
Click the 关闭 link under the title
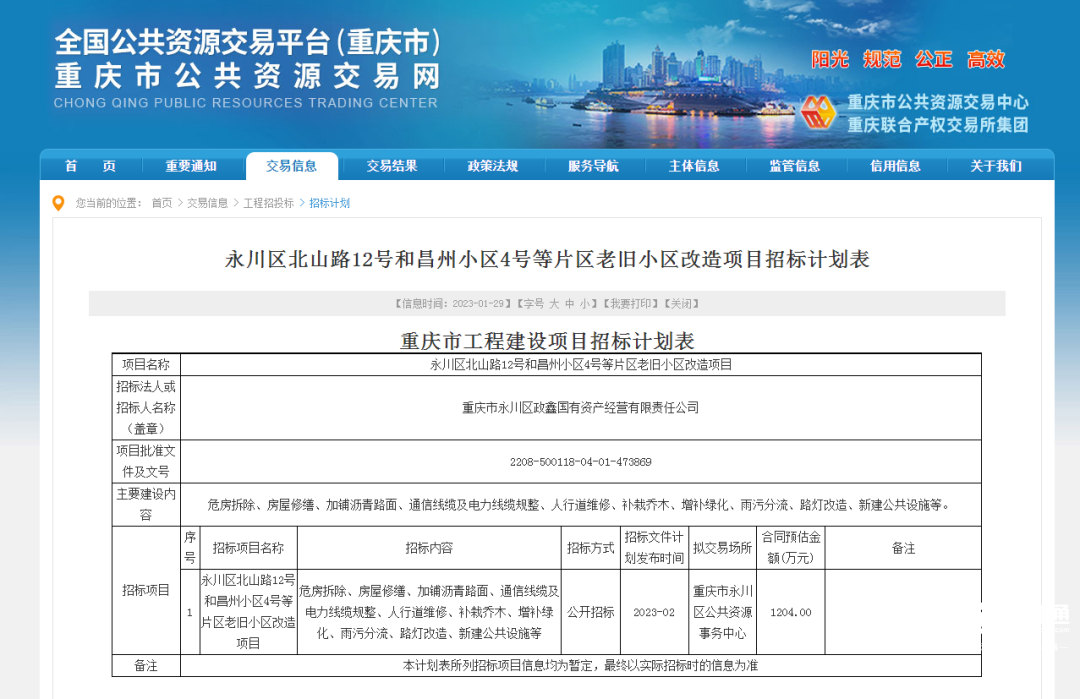click(682, 304)
